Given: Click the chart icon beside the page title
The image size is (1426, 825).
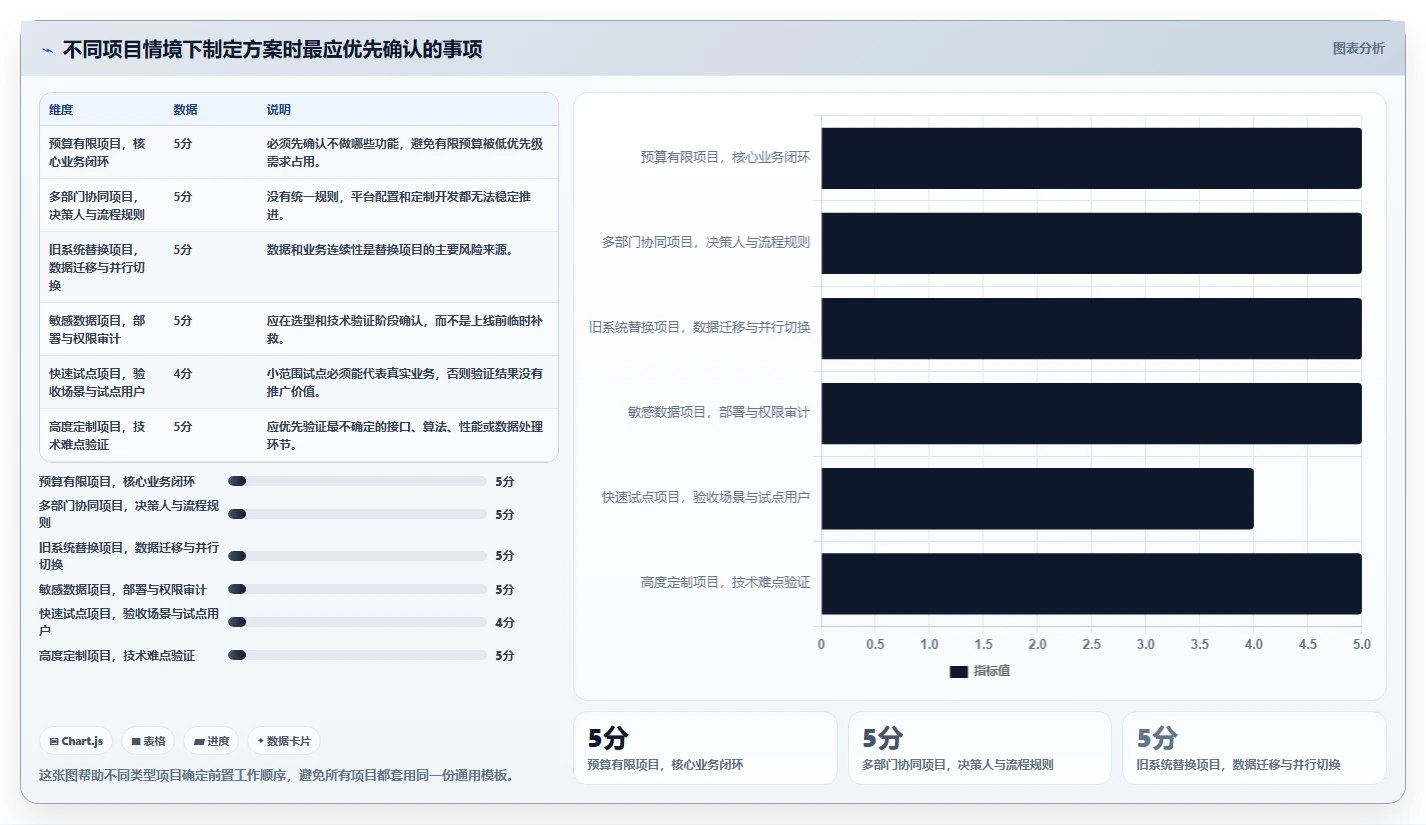Looking at the screenshot, I should [x=47, y=50].
